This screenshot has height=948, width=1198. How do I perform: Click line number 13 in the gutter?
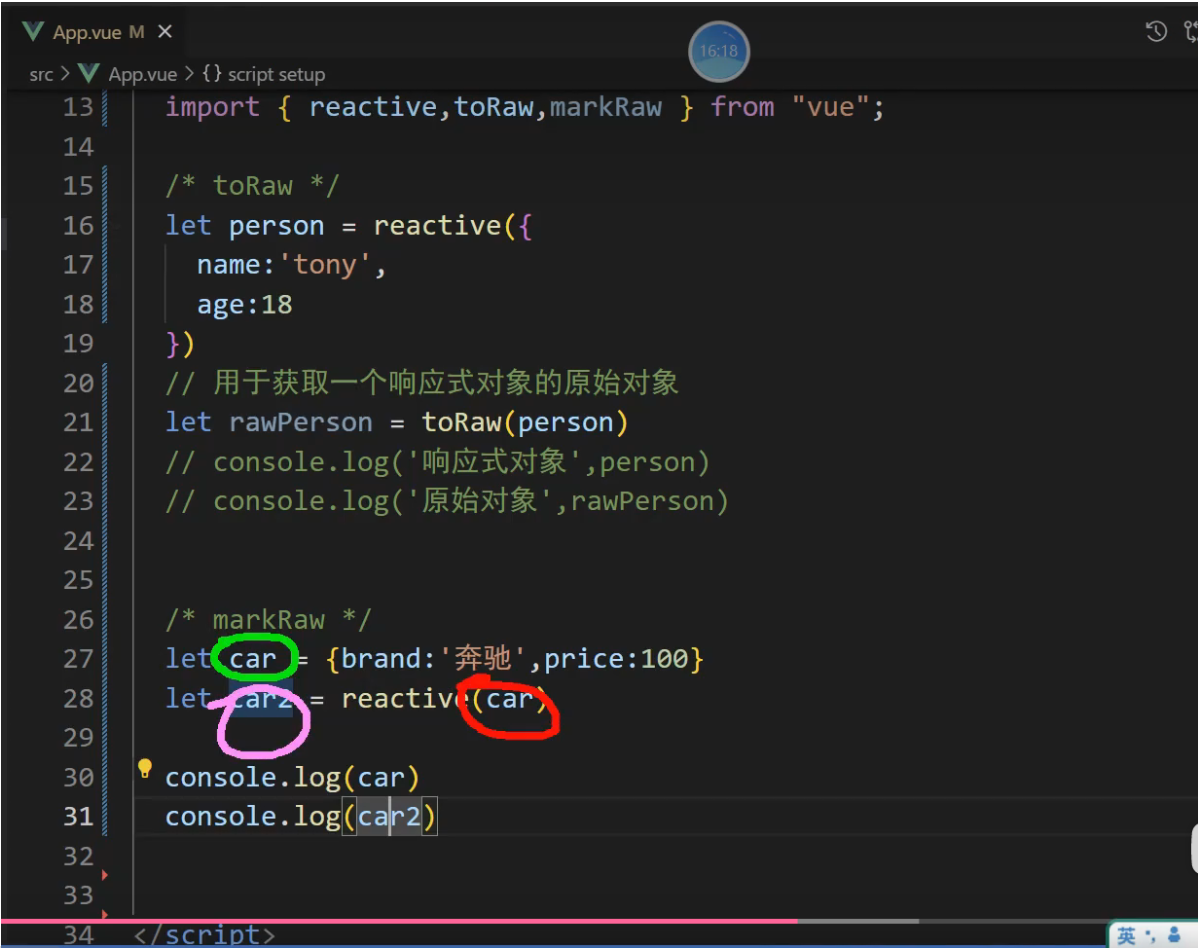[x=78, y=107]
